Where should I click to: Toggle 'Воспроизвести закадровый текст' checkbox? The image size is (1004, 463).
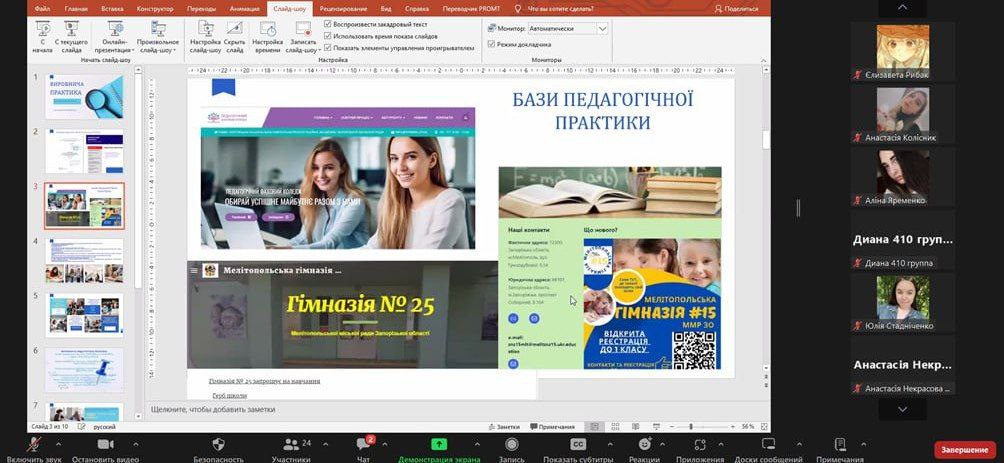tap(328, 23)
